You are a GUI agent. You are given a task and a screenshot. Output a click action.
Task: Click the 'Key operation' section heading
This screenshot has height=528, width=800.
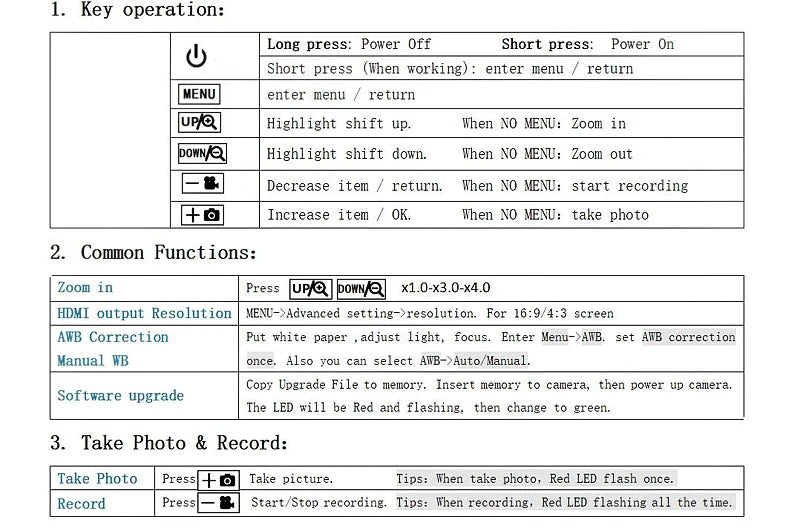(138, 10)
